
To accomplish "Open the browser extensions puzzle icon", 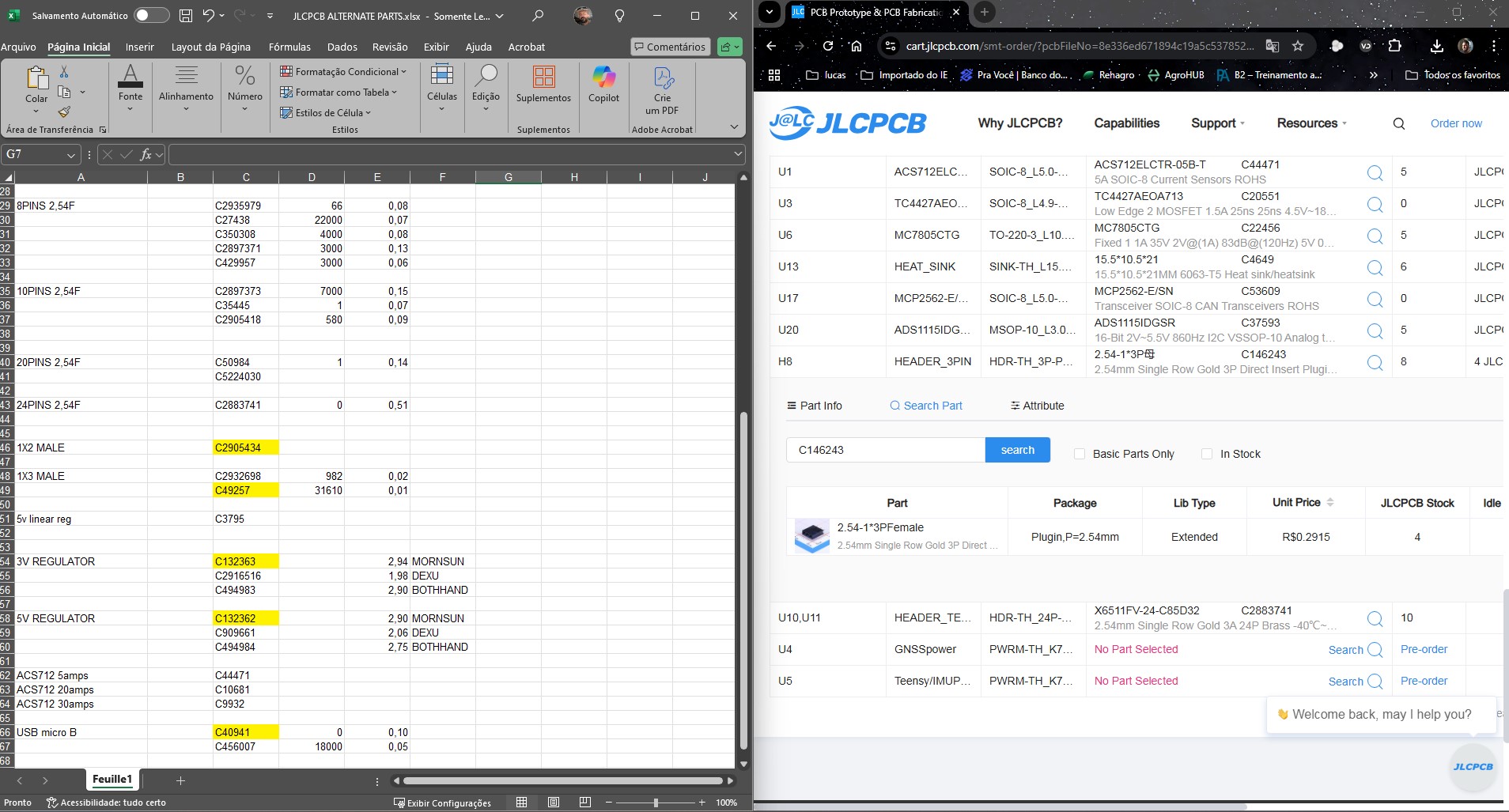I will click(x=1395, y=46).
